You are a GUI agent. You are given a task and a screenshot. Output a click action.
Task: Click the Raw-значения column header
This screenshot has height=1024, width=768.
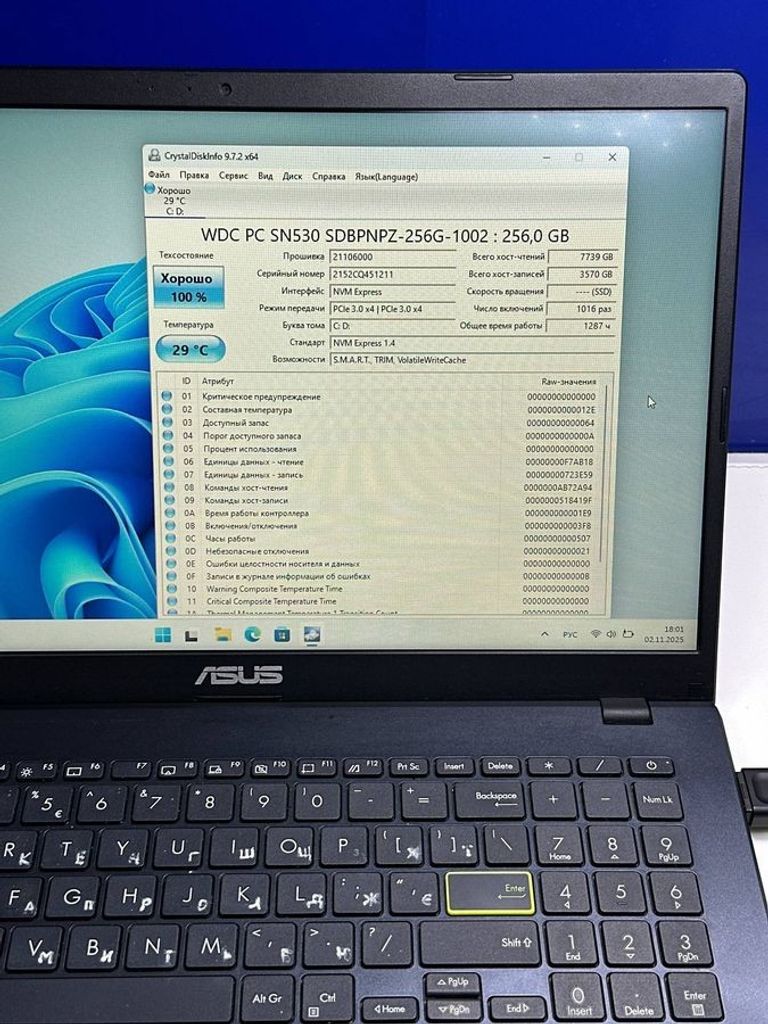pyautogui.click(x=568, y=381)
